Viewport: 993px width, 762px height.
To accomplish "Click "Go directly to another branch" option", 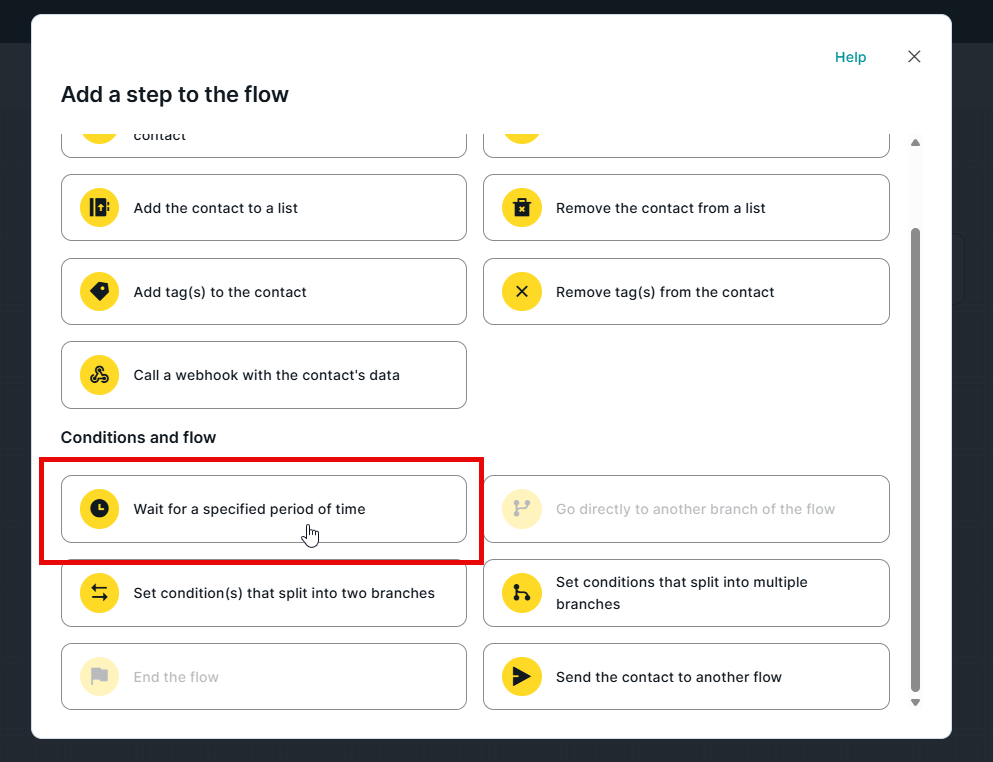I will point(686,509).
